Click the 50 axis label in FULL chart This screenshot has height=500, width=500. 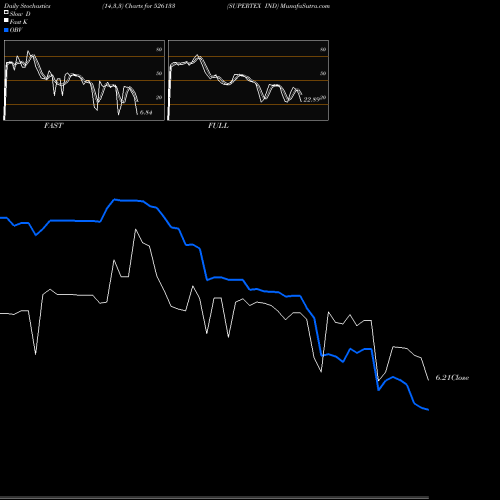point(323,73)
